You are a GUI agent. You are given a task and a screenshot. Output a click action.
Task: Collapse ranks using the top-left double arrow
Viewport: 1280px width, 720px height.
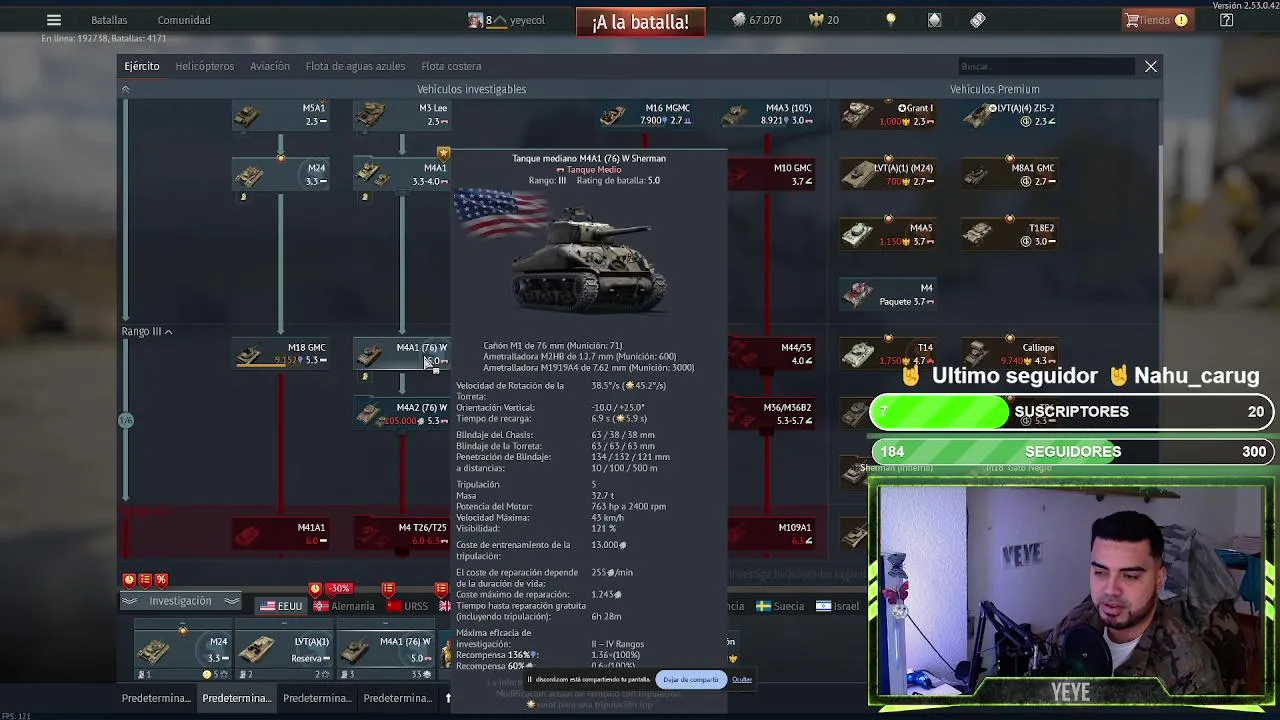coord(125,89)
